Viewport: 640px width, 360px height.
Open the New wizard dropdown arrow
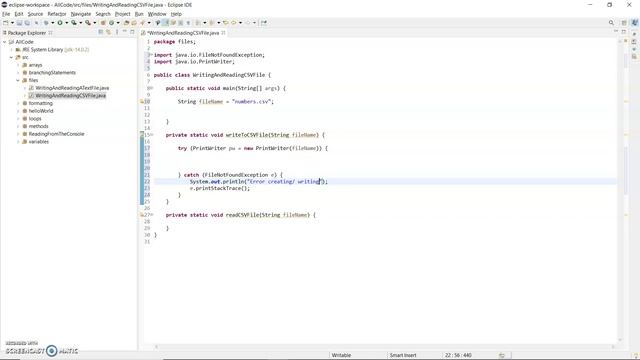tap(12, 23)
